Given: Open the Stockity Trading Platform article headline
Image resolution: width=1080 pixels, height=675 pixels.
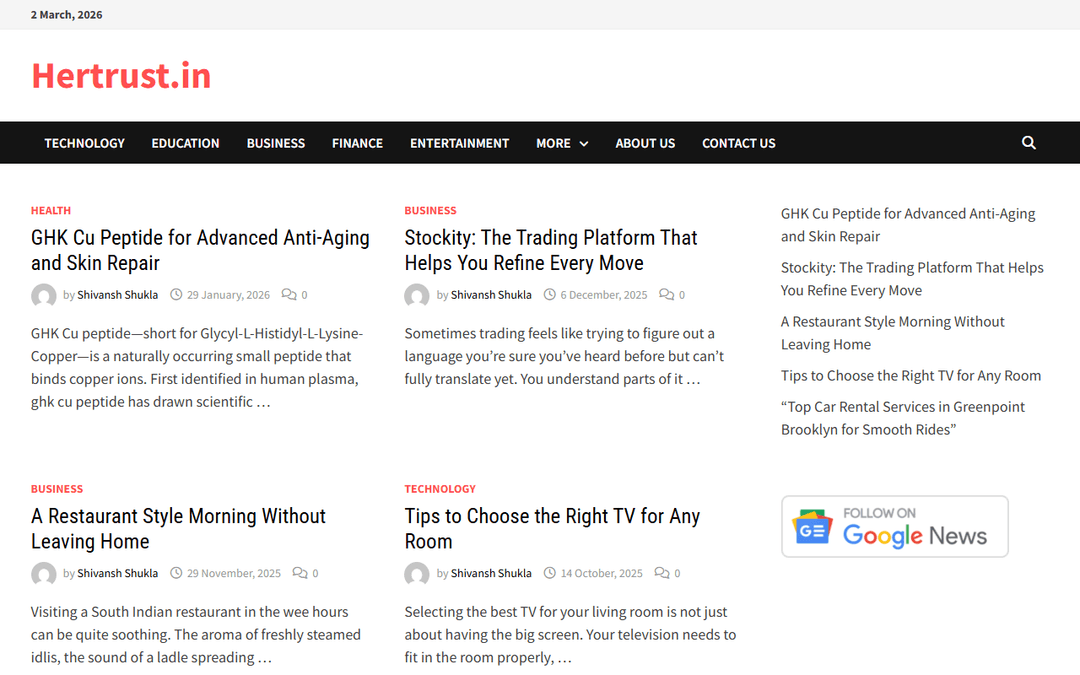Looking at the screenshot, I should pos(551,250).
